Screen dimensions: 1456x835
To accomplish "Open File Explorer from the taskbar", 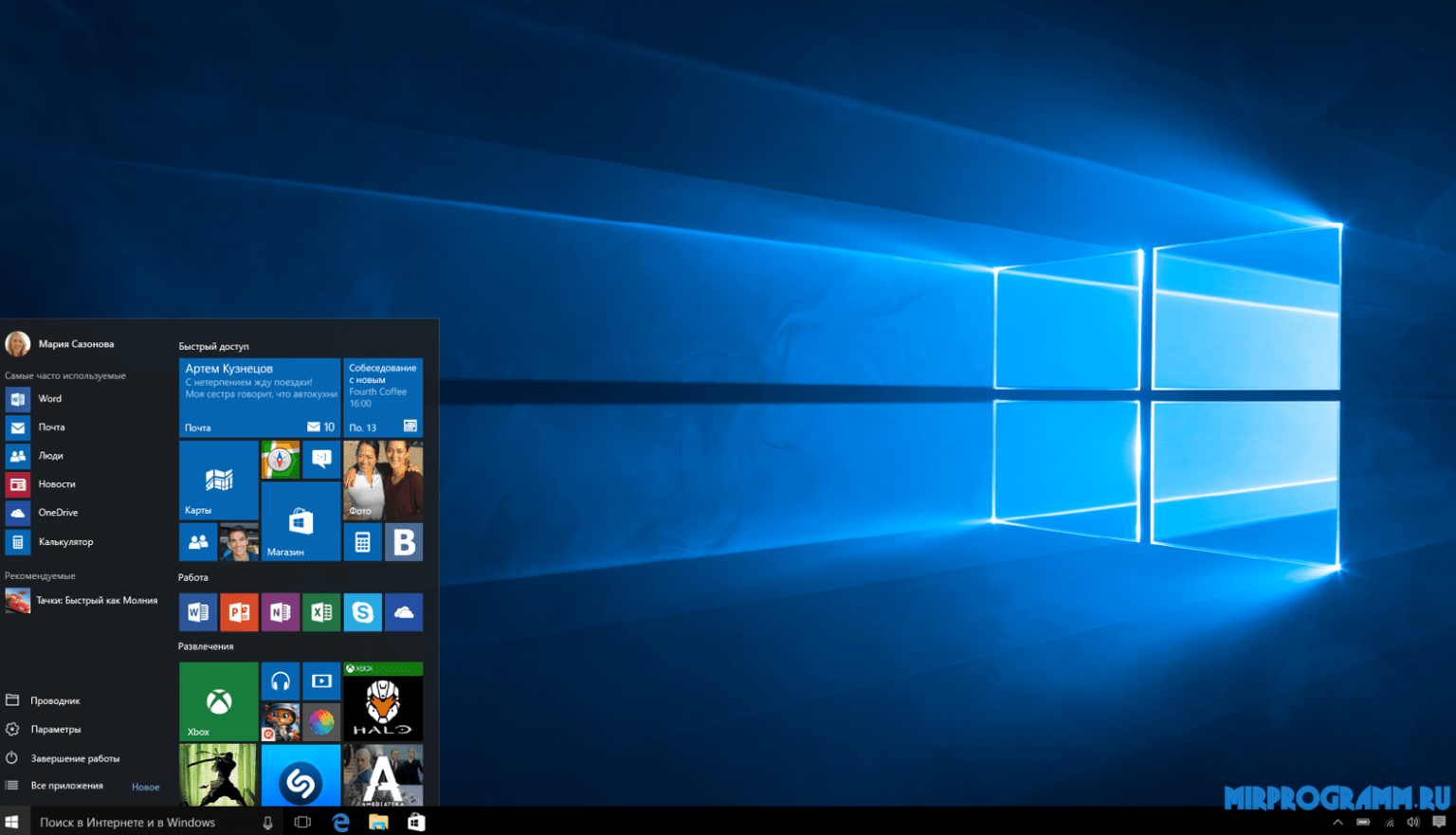I will (378, 822).
